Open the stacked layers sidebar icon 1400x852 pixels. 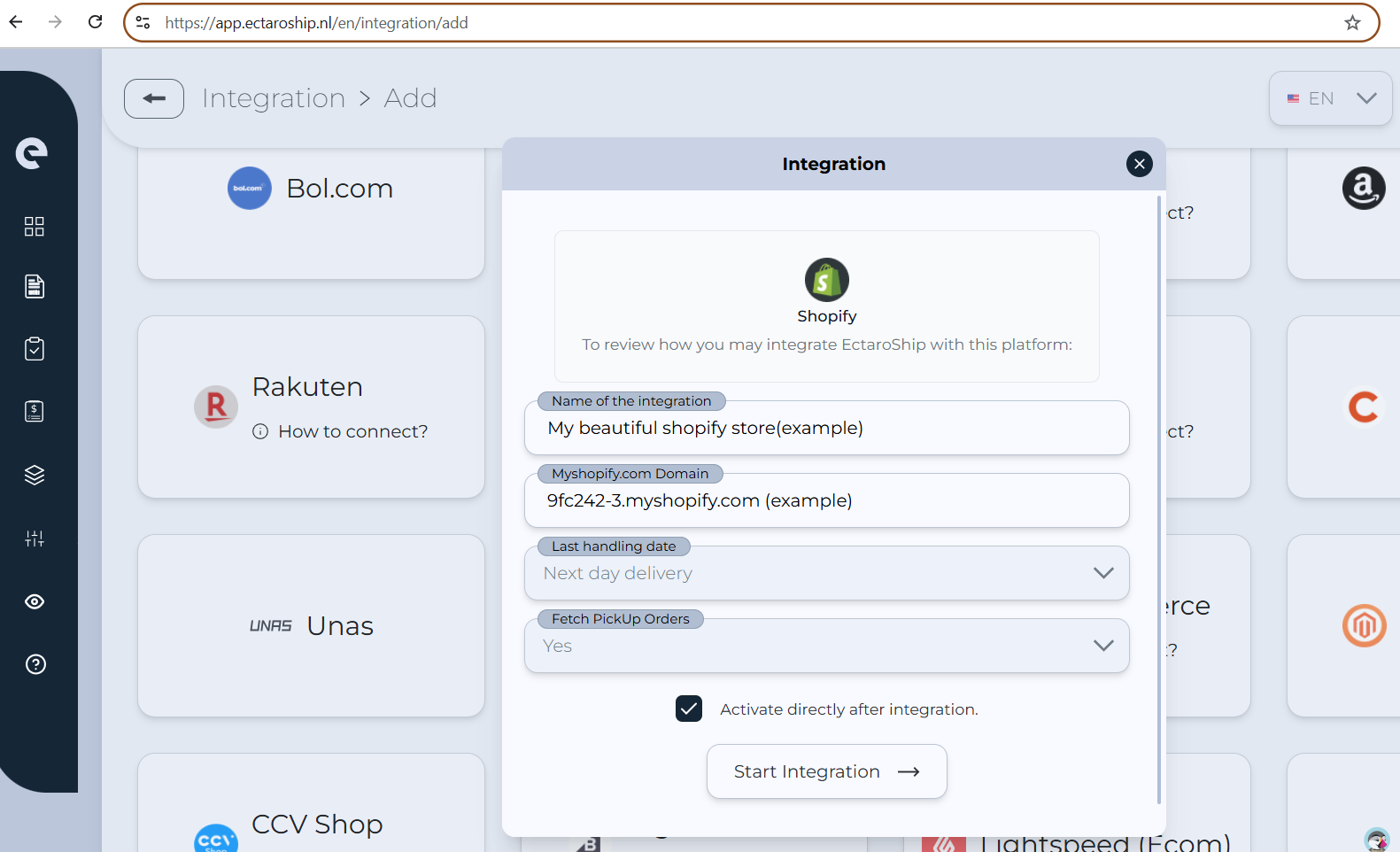[35, 475]
